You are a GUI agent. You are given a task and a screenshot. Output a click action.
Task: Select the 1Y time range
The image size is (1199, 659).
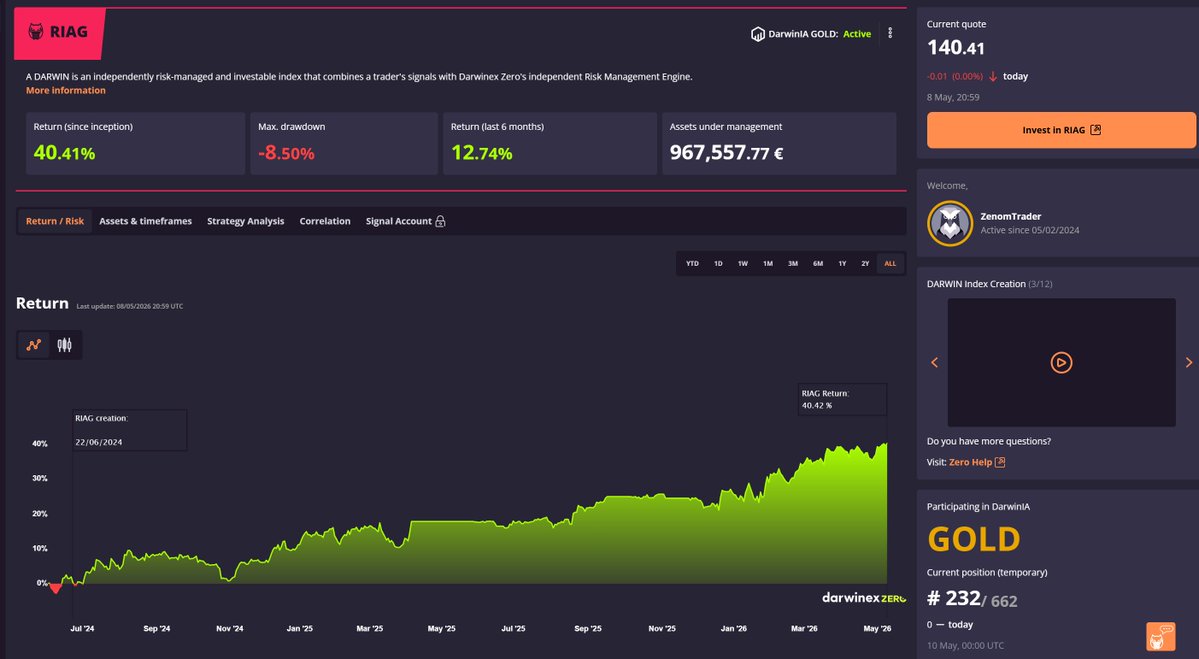[x=842, y=264]
